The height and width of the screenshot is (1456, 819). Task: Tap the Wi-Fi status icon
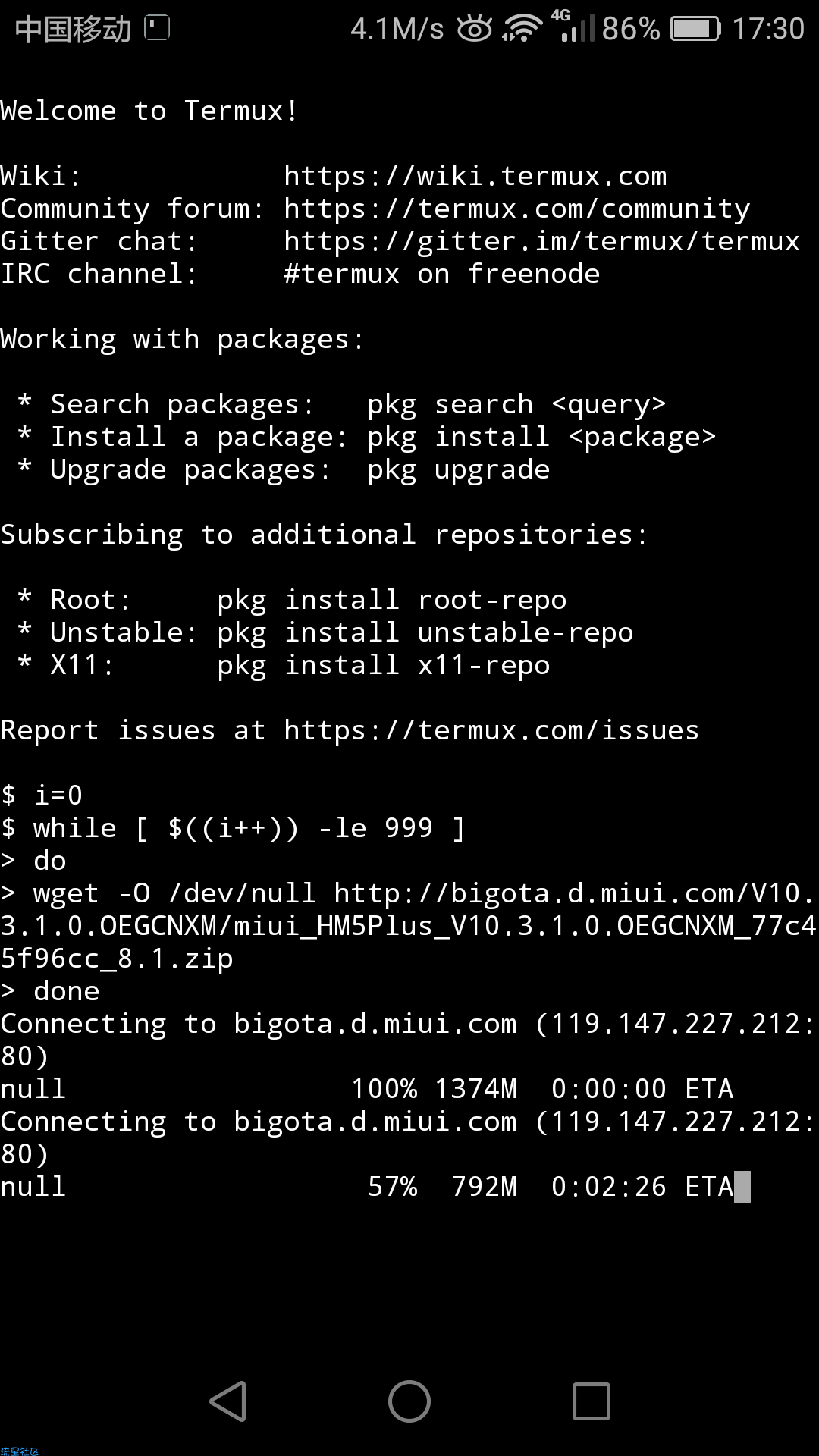point(522,29)
